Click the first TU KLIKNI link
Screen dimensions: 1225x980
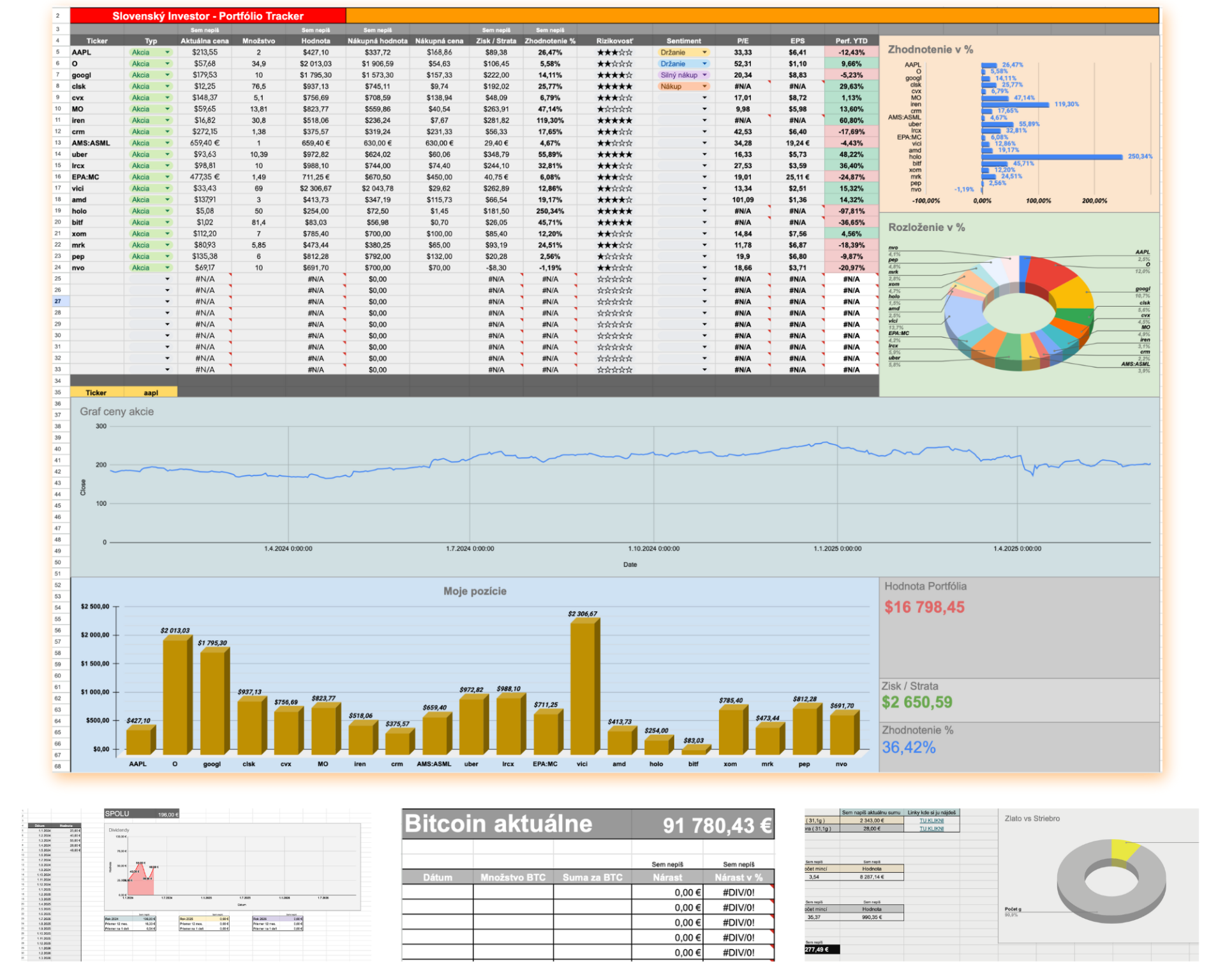click(x=931, y=820)
